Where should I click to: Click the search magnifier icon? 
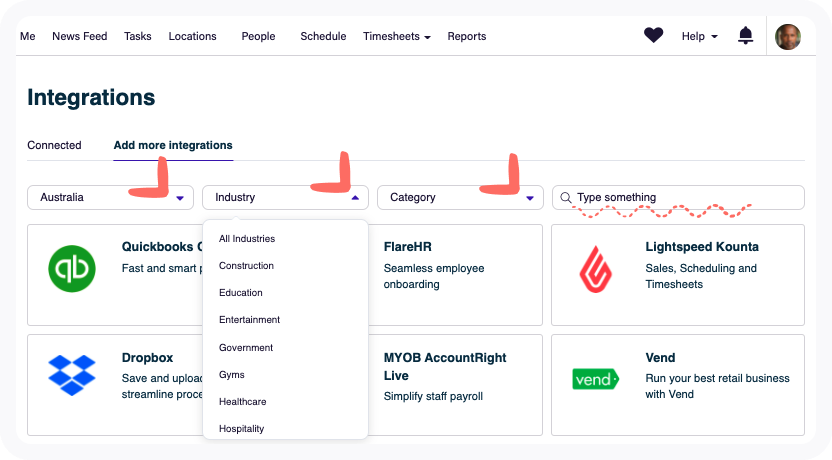pyautogui.click(x=566, y=197)
